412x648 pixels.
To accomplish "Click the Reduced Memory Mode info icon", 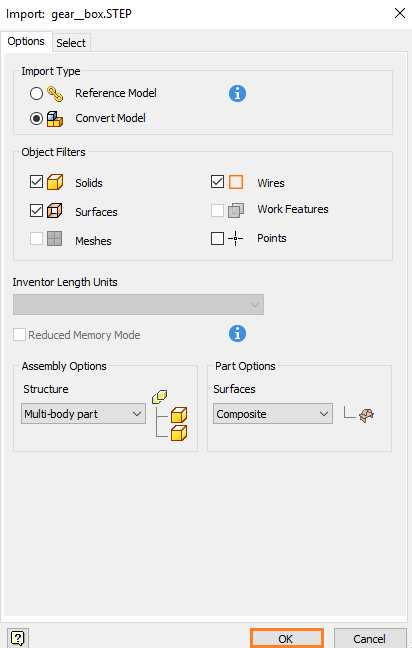I will [238, 334].
